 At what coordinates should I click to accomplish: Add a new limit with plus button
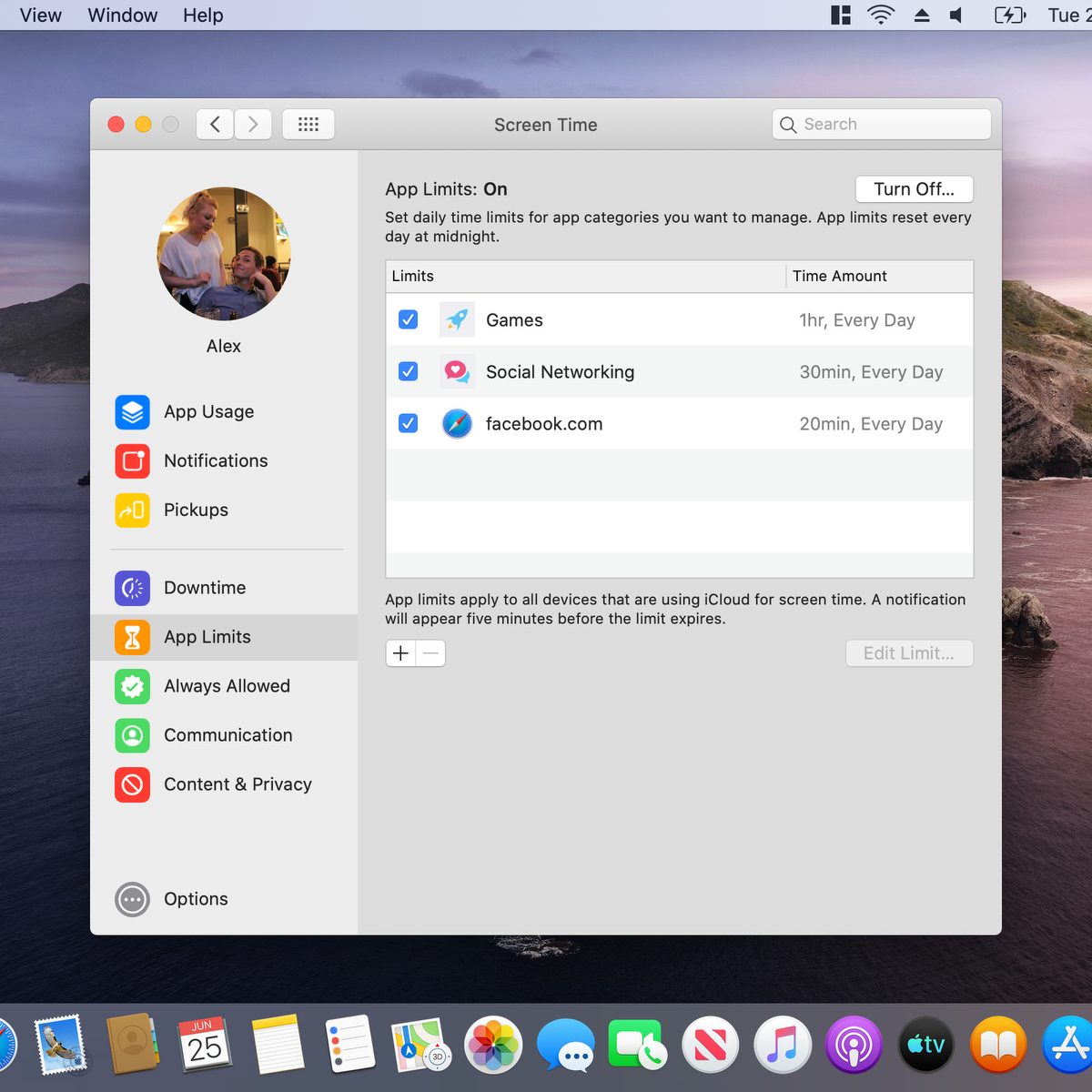(x=400, y=653)
